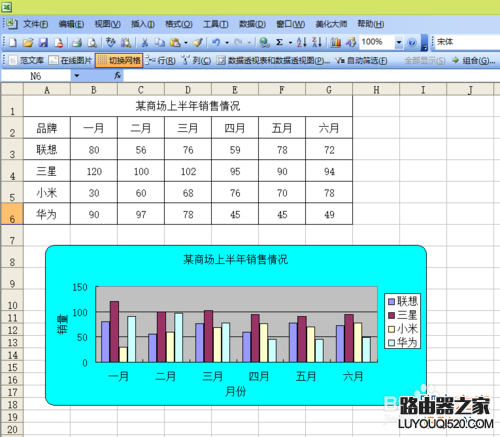Open the Undo history dropdown arrow
The width and height of the screenshot is (500, 437).
click(x=227, y=43)
